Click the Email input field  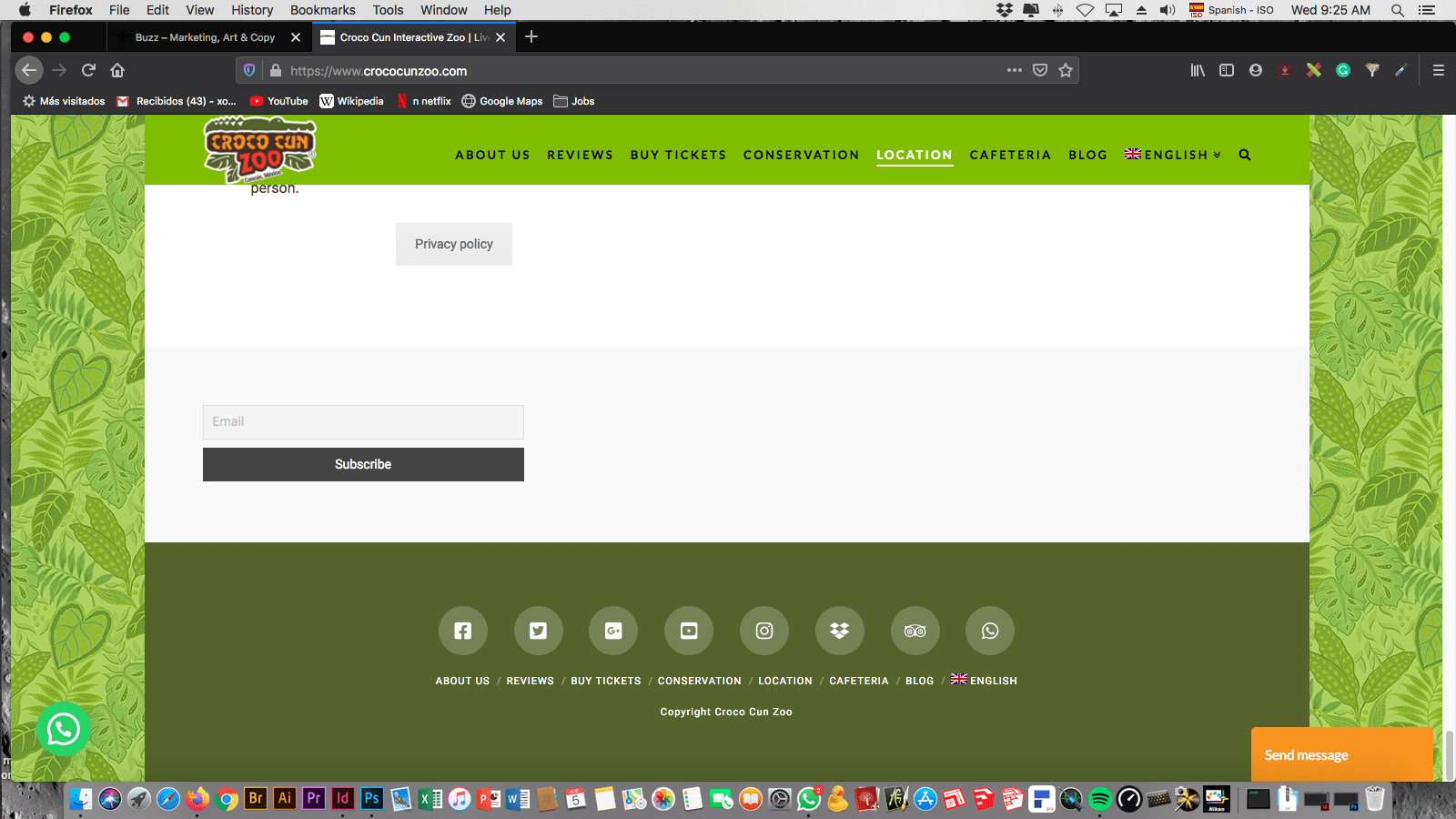click(363, 422)
